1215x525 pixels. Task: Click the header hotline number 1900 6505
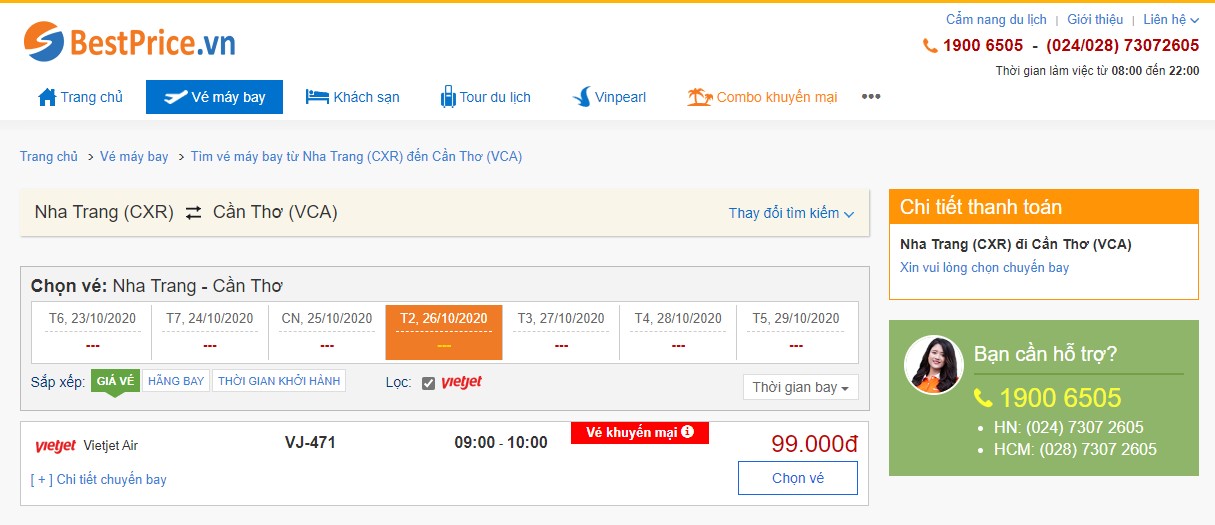[x=983, y=45]
